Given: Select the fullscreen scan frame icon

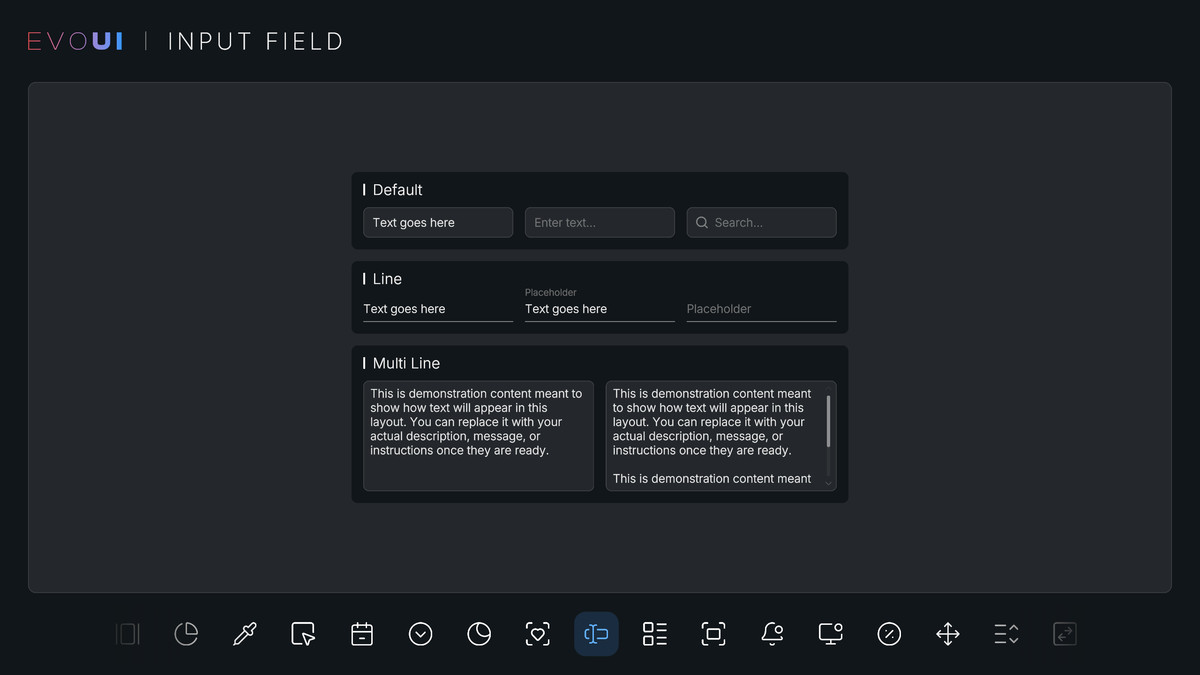Looking at the screenshot, I should pyautogui.click(x=713, y=634).
